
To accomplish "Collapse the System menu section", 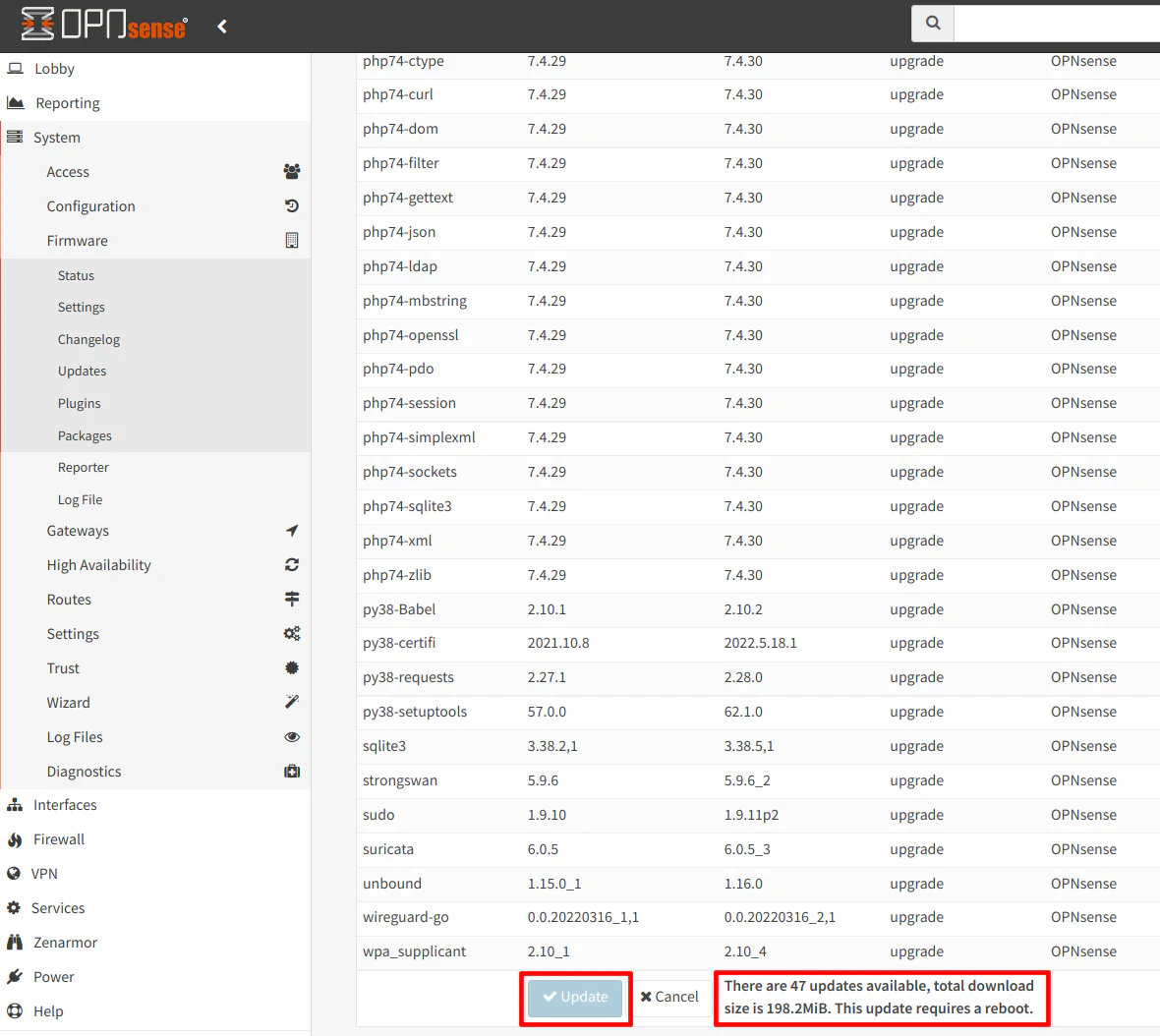I will pyautogui.click(x=56, y=138).
